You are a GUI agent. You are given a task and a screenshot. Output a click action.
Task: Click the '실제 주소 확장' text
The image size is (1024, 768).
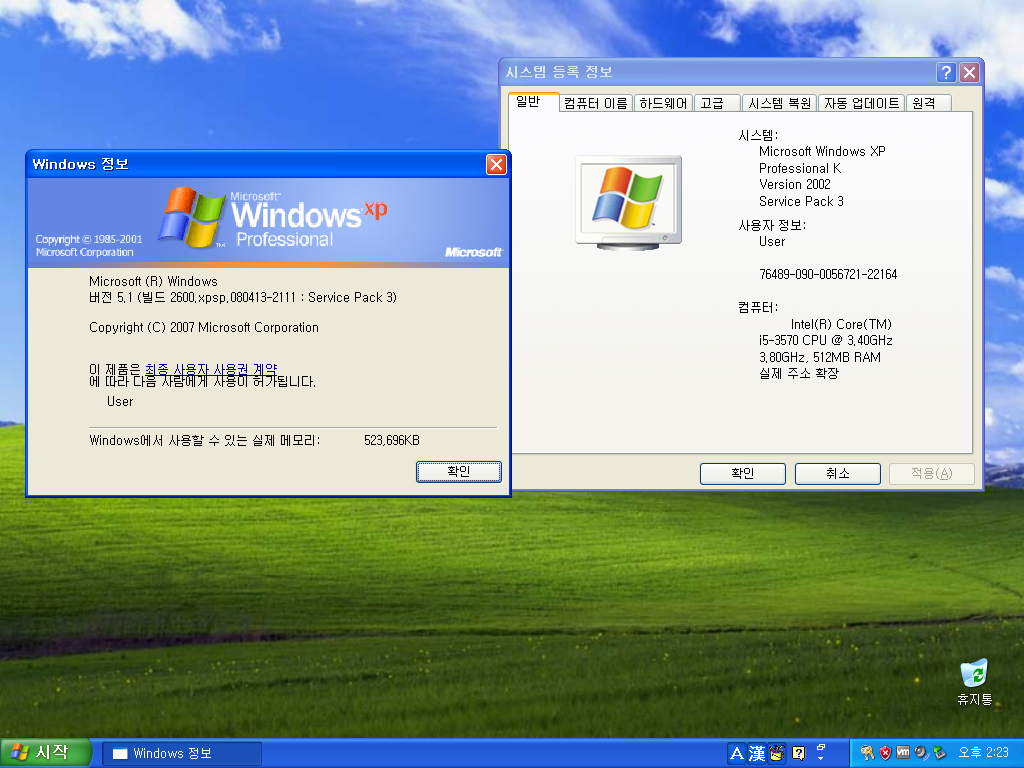[799, 374]
